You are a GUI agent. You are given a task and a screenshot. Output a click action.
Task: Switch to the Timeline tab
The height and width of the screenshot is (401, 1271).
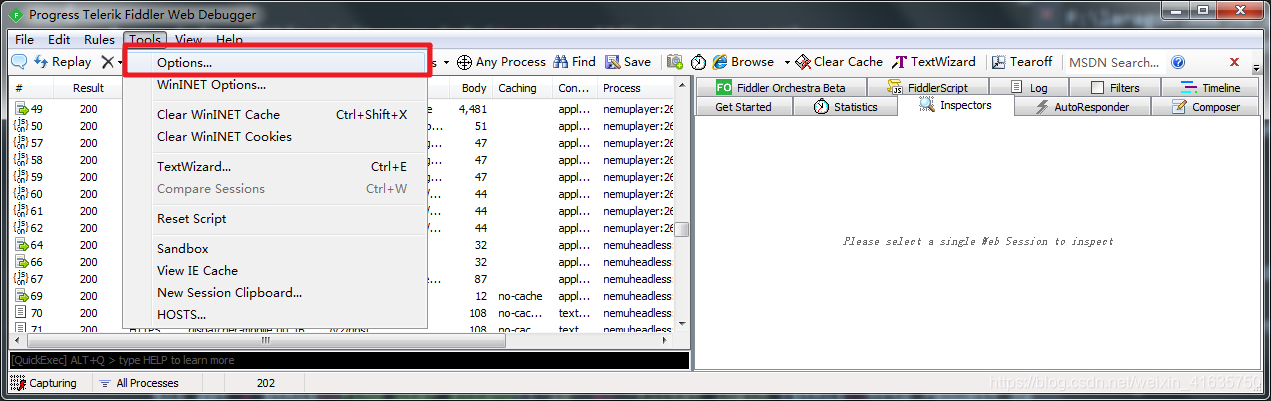point(1210,87)
